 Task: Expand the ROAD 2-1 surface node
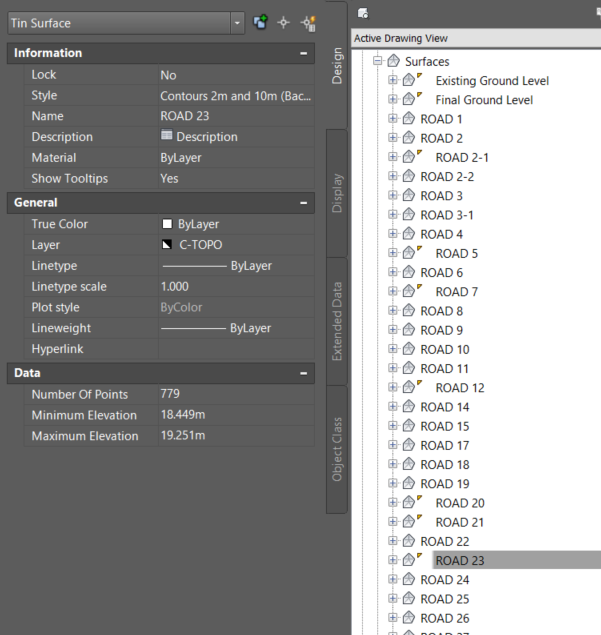pyautogui.click(x=392, y=157)
